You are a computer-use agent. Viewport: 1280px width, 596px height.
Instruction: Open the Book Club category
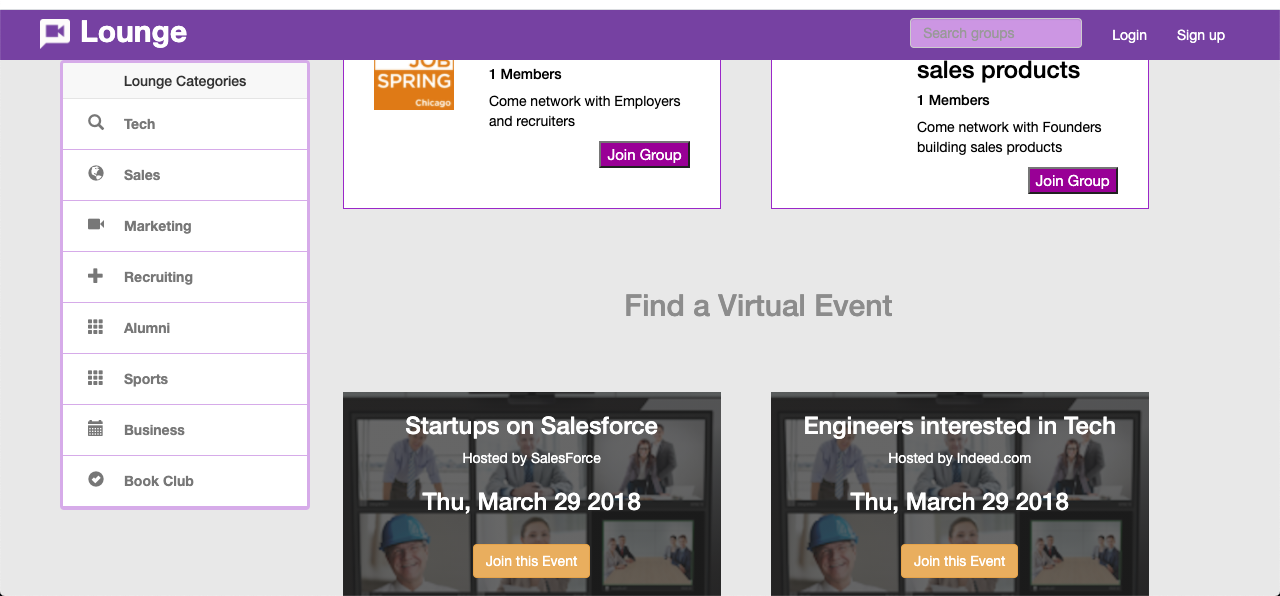158,481
